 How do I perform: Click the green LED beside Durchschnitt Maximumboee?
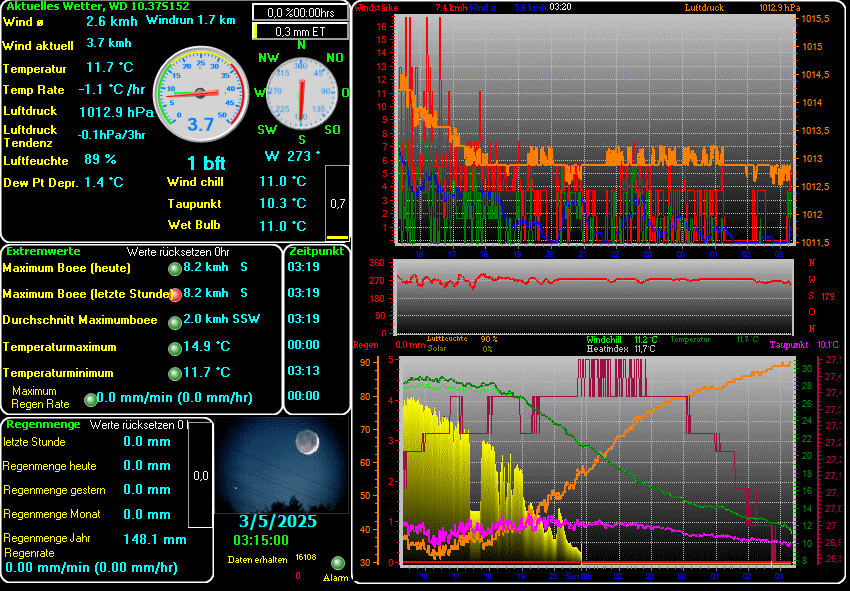[175, 323]
